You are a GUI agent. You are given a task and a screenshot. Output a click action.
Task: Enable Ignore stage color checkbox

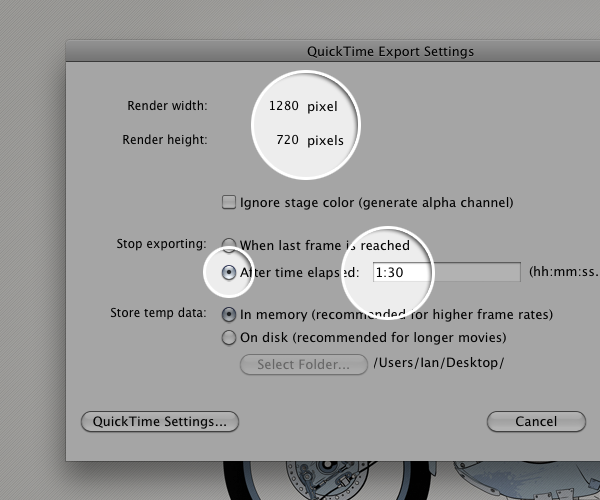pos(229,202)
